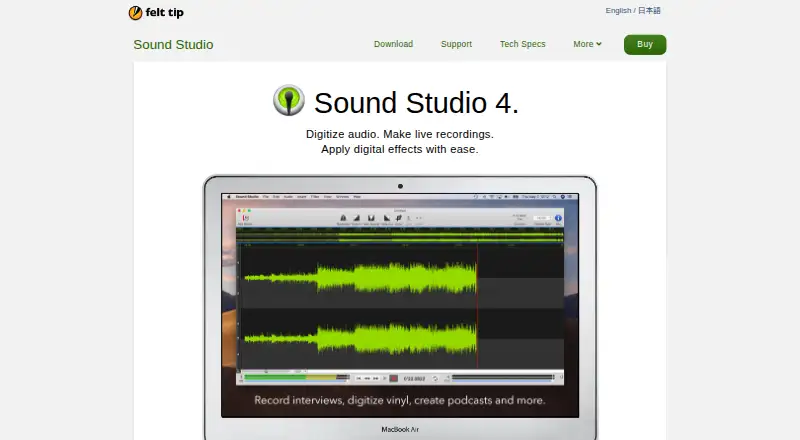Click the blue Info icon in app toolbar
800x440 pixels.
[x=558, y=218]
